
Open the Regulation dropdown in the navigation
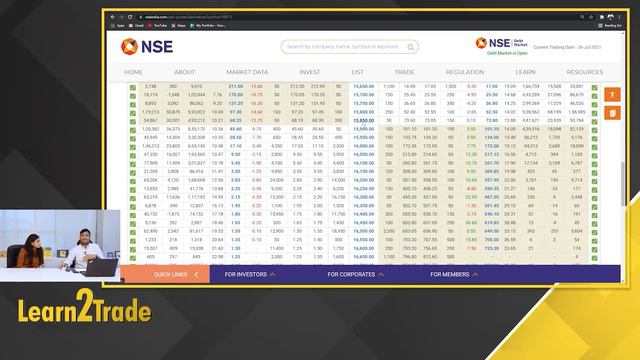465,72
